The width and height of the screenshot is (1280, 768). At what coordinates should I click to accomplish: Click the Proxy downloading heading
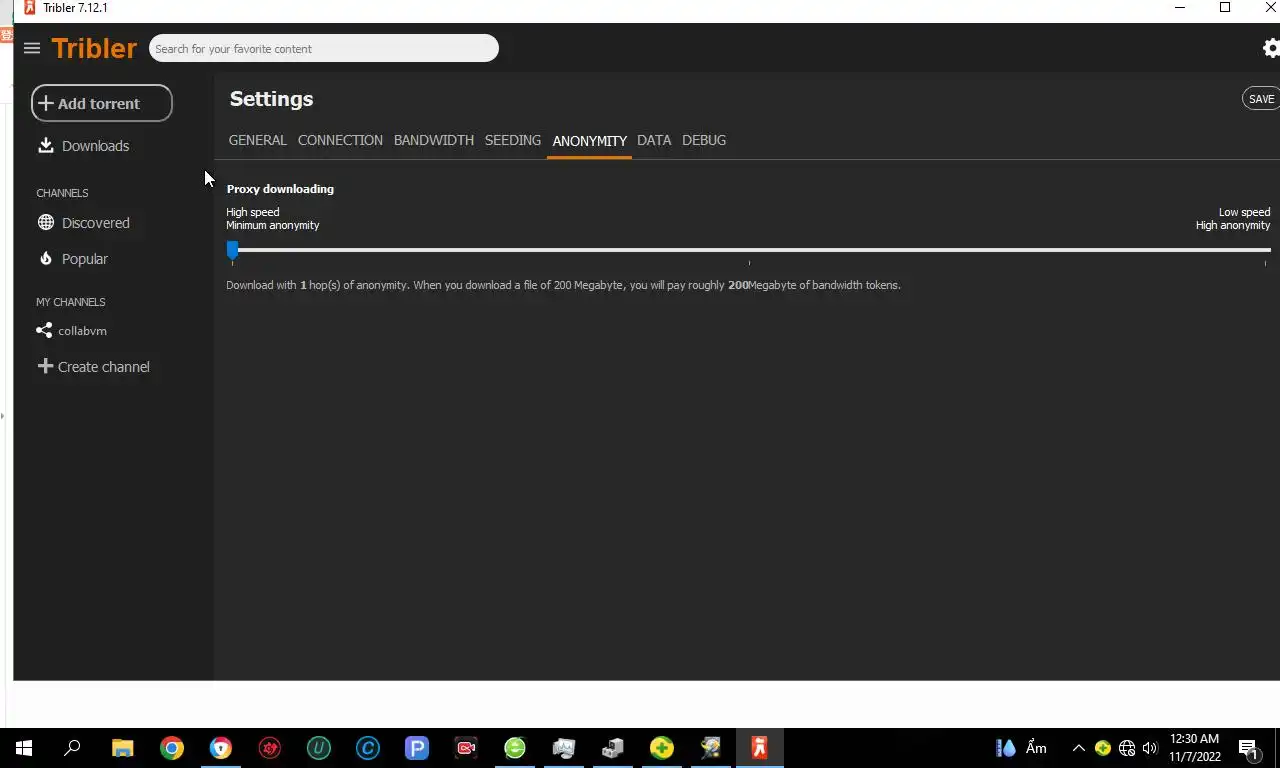click(x=280, y=189)
